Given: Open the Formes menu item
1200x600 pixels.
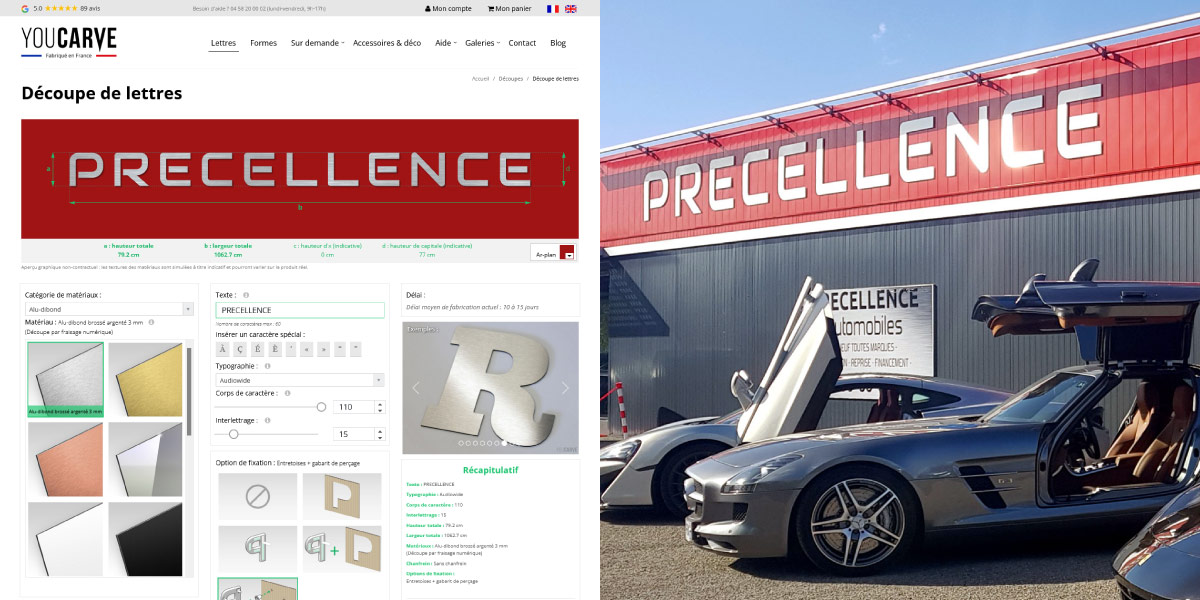Looking at the screenshot, I should point(264,43).
